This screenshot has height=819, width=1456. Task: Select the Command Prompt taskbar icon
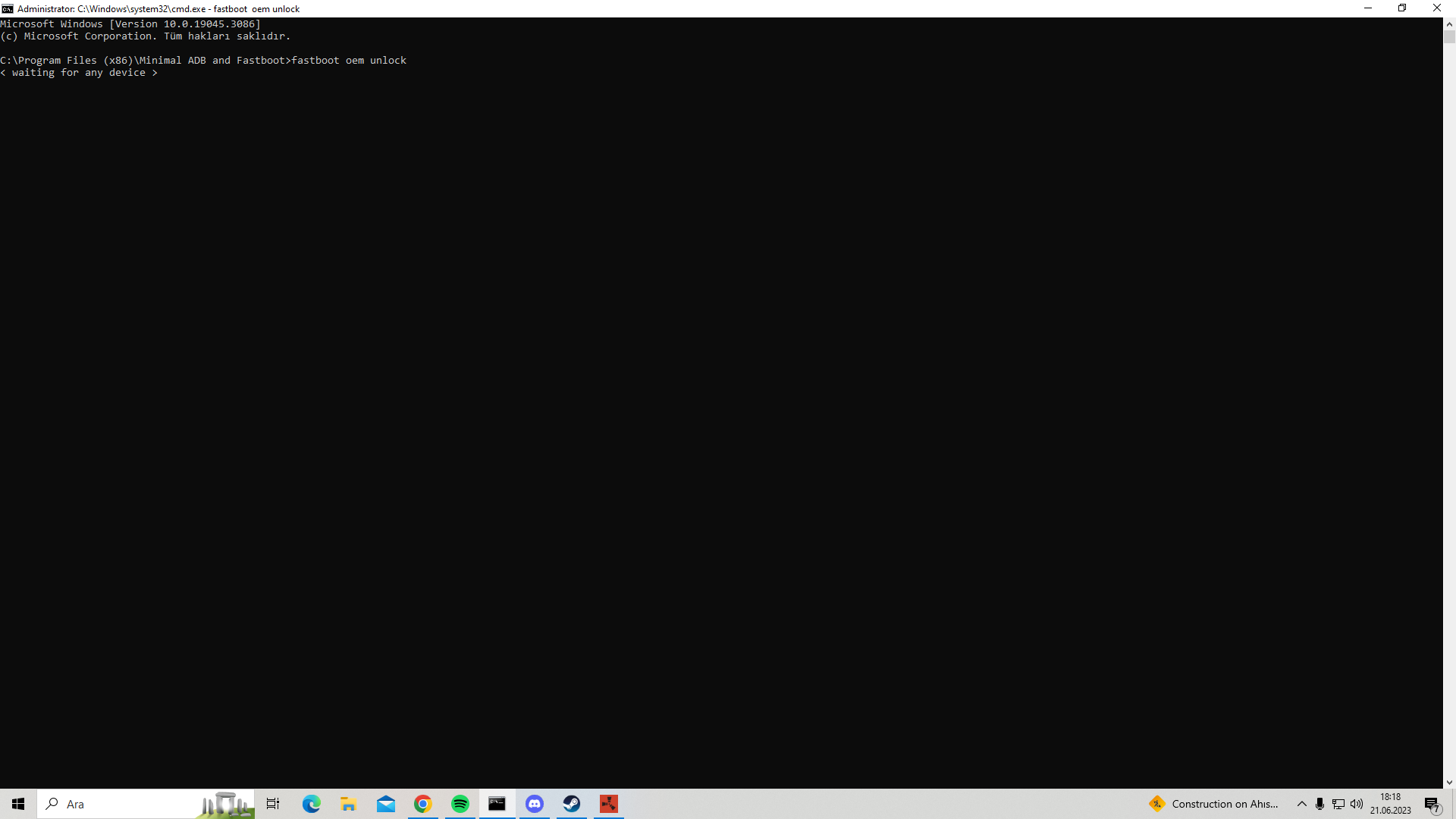point(497,804)
